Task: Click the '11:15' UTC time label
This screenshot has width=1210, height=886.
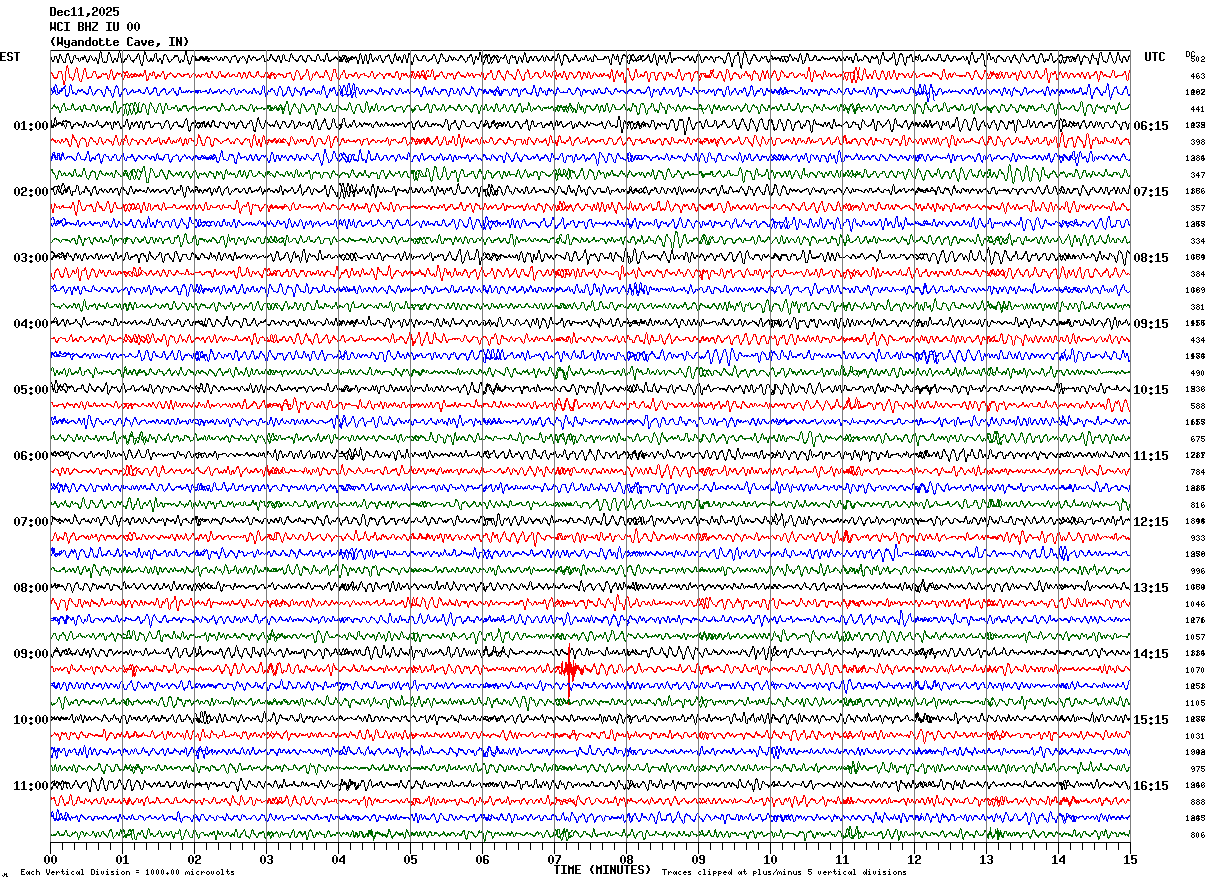Action: (1151, 456)
